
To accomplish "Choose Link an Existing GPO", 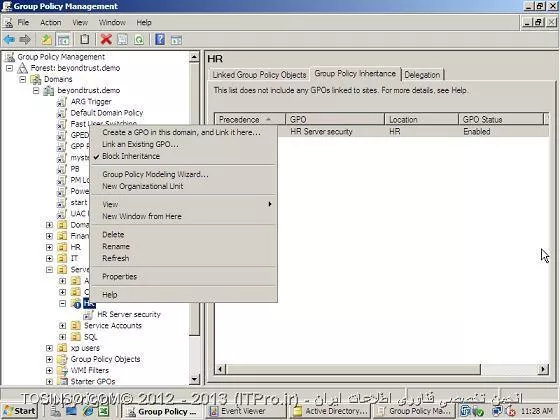I will [x=184, y=144].
